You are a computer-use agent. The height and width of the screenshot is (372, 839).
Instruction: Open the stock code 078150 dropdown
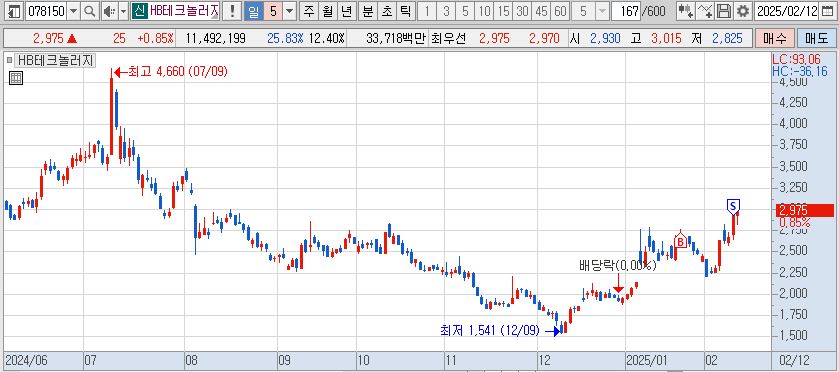tap(73, 11)
